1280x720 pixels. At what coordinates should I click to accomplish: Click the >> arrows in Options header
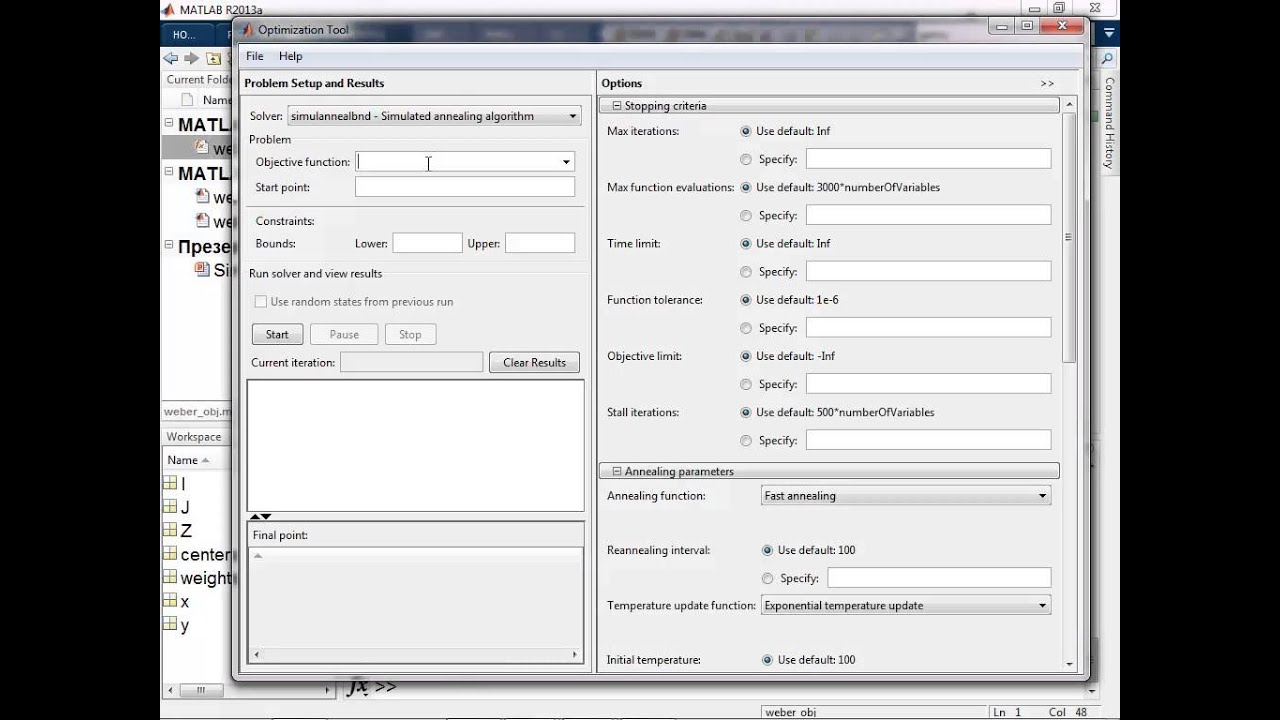[1047, 83]
